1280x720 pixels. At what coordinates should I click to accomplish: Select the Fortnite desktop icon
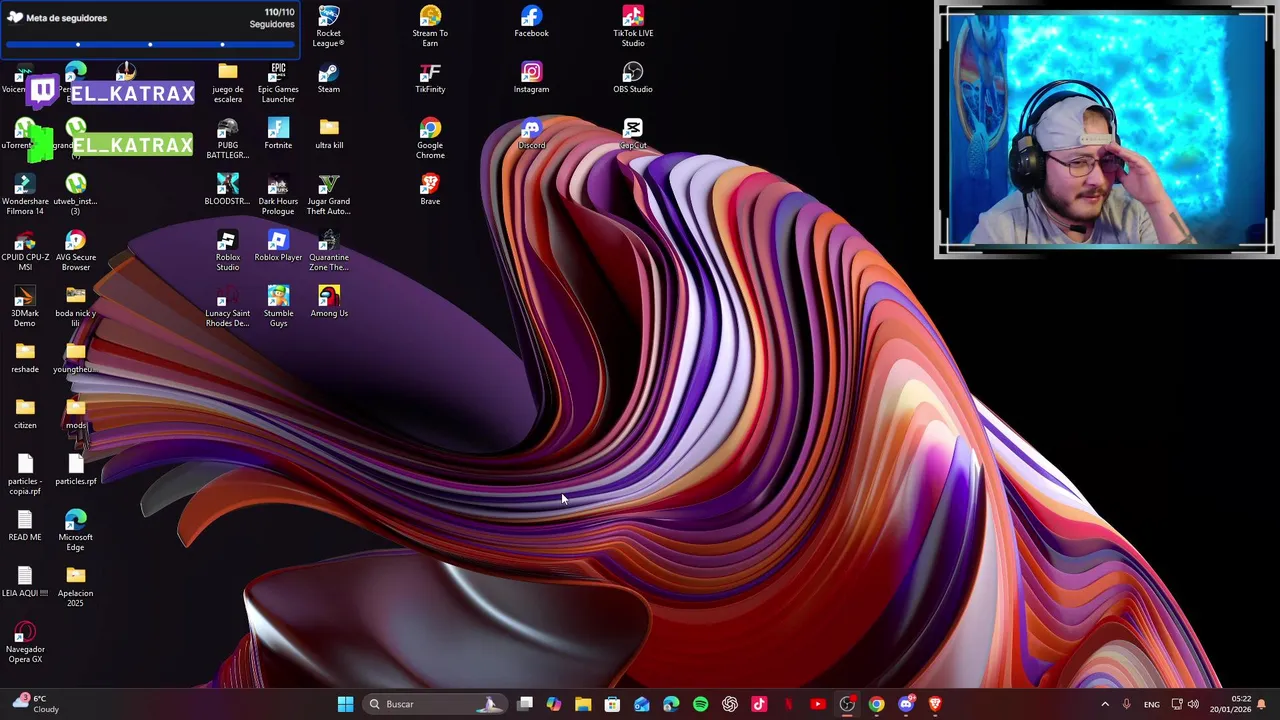pyautogui.click(x=278, y=134)
